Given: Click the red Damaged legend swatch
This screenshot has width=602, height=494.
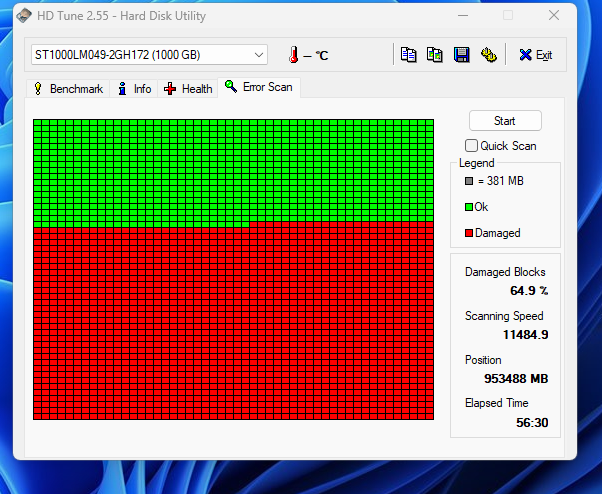Looking at the screenshot, I should coord(469,233).
